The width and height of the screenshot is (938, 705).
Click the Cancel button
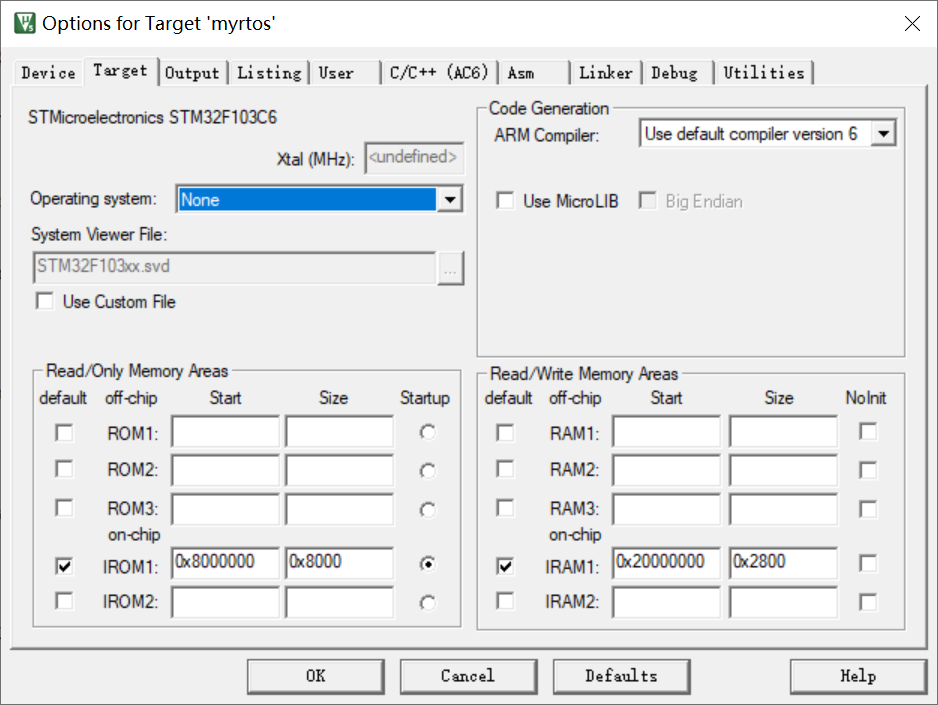point(468,676)
